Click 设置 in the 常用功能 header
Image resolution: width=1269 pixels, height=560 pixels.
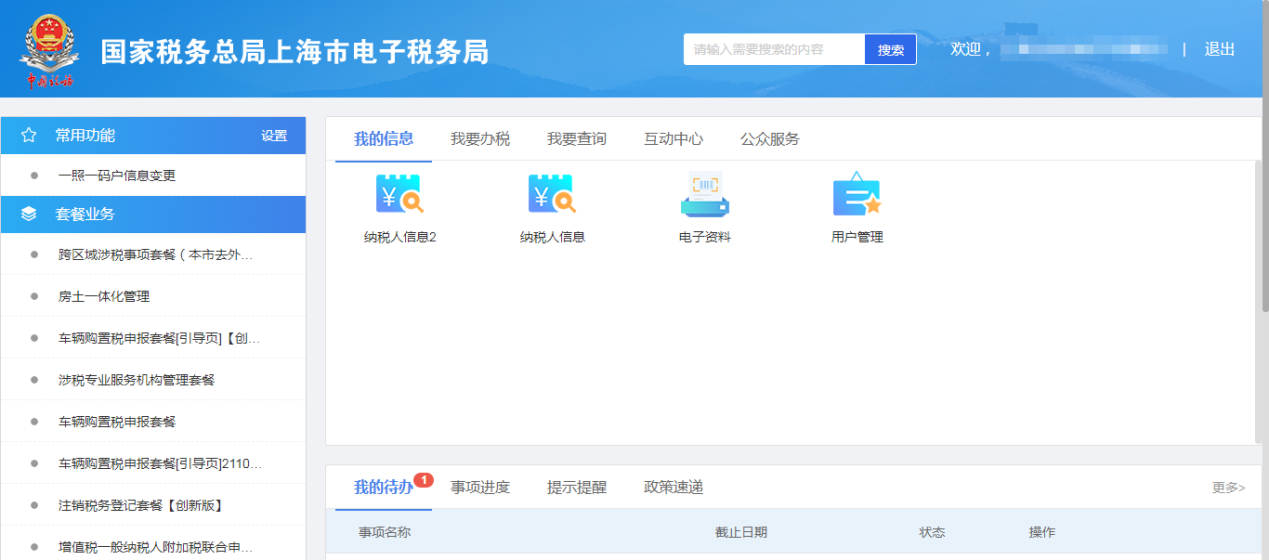pyautogui.click(x=274, y=136)
